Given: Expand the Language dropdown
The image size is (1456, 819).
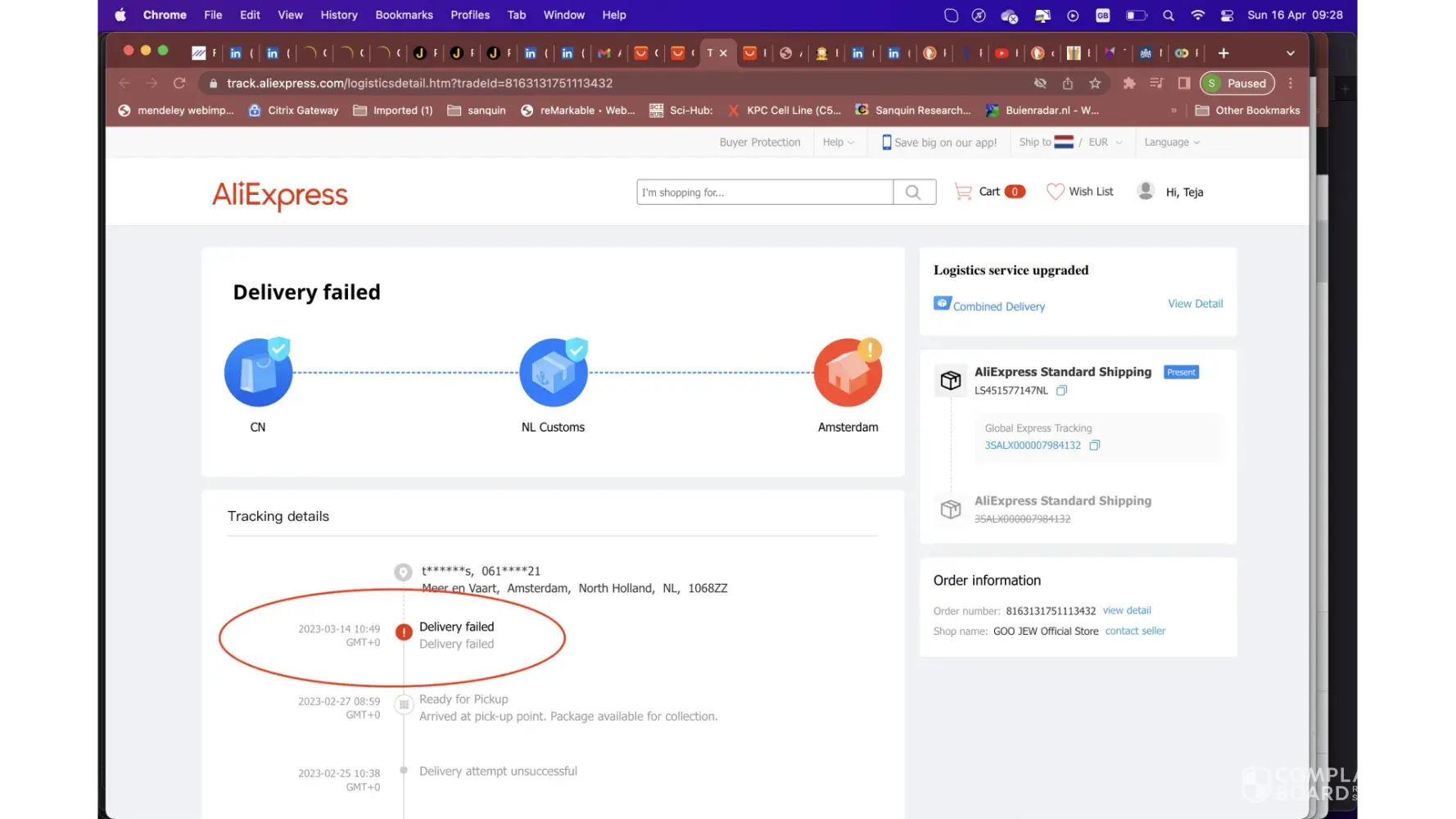Looking at the screenshot, I should click(1171, 143).
